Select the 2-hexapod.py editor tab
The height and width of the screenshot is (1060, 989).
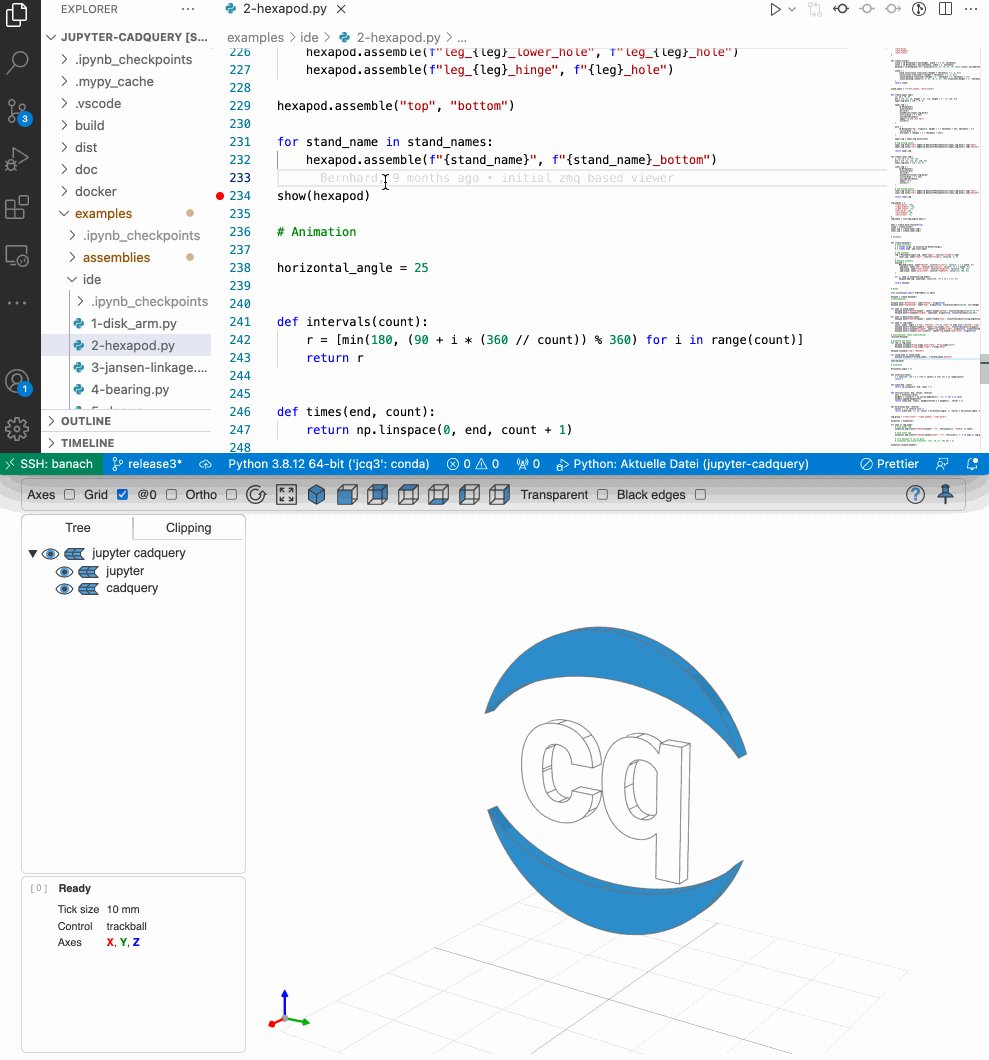285,9
